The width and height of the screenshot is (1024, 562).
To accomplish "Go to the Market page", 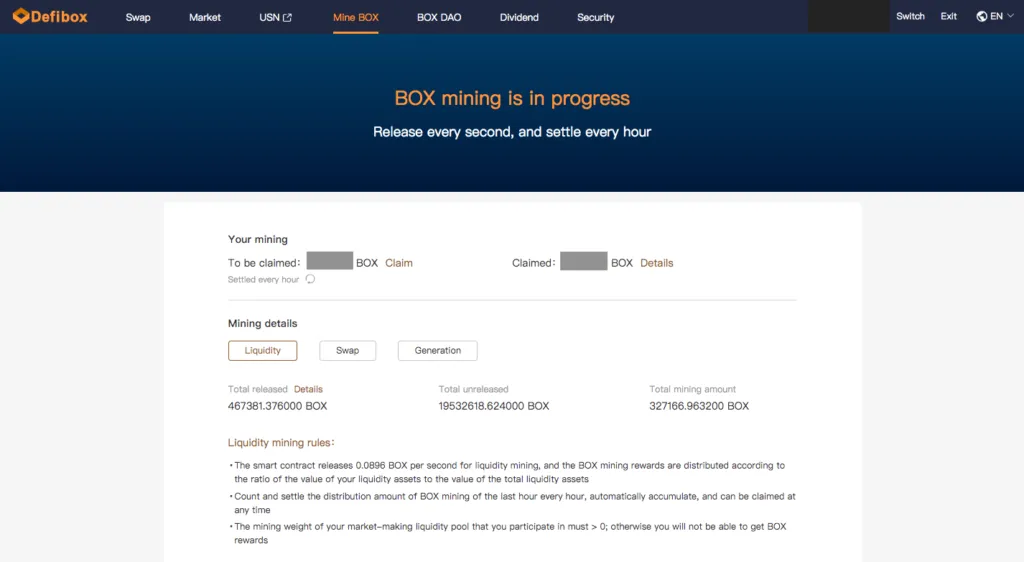I will tap(204, 18).
